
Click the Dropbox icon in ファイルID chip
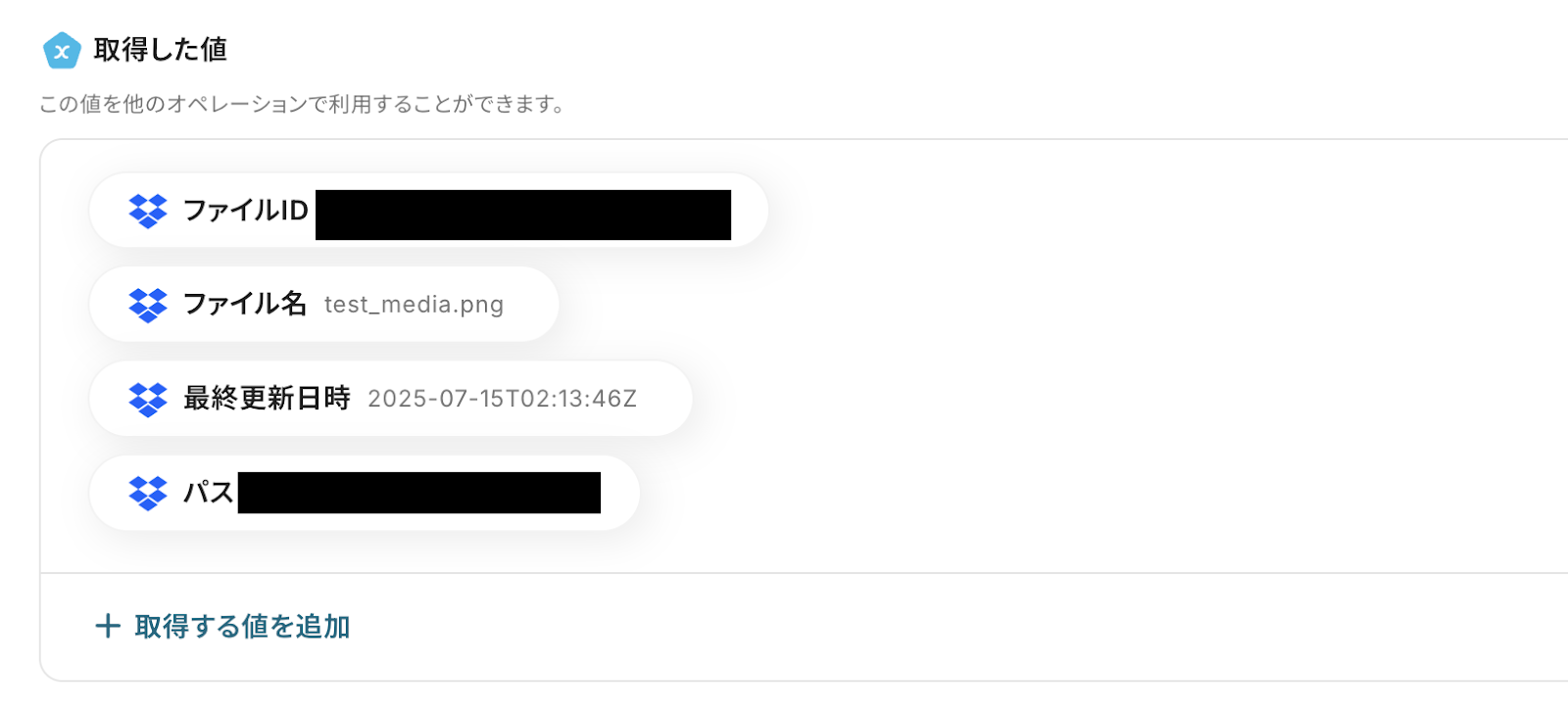[148, 211]
